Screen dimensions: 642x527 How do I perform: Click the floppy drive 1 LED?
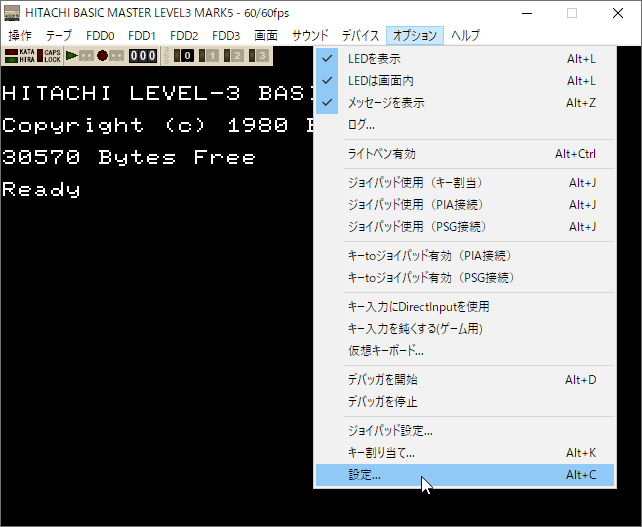pyautogui.click(x=210, y=56)
